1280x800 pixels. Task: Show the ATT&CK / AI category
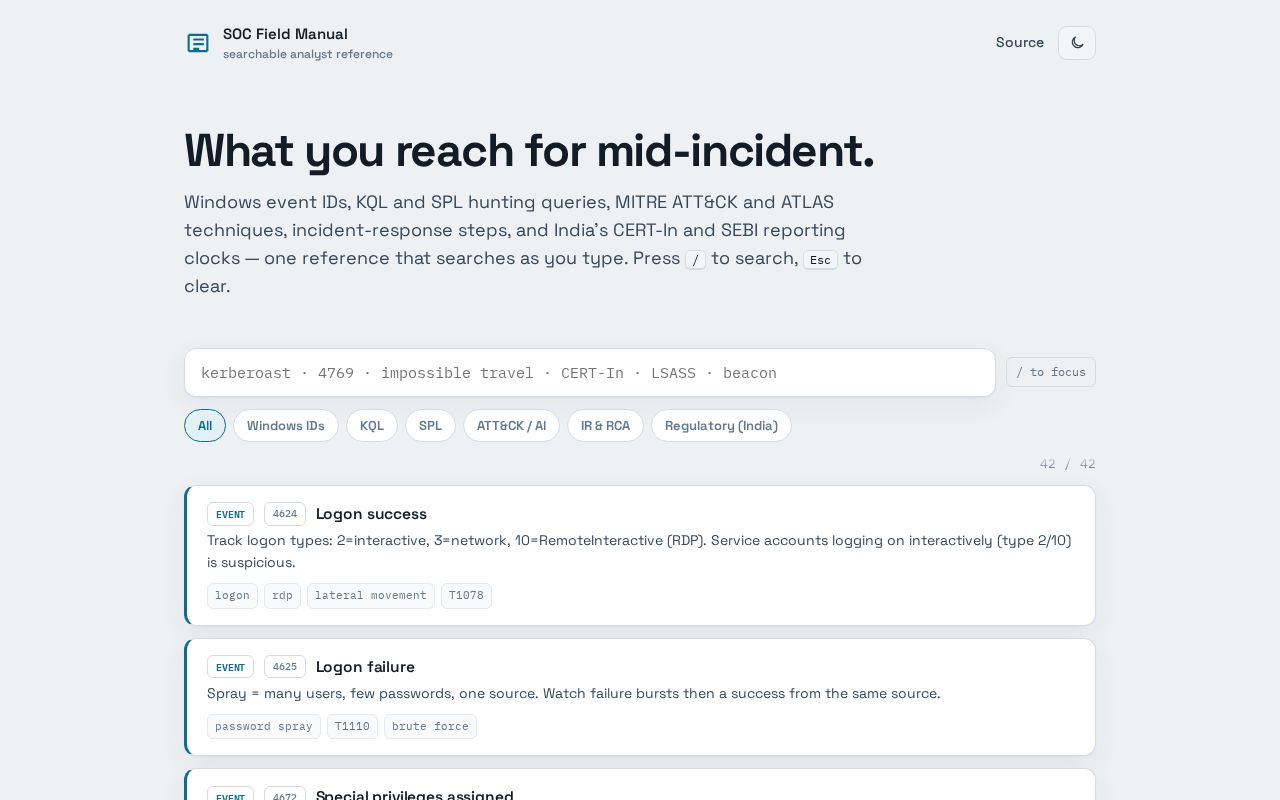[x=511, y=426]
